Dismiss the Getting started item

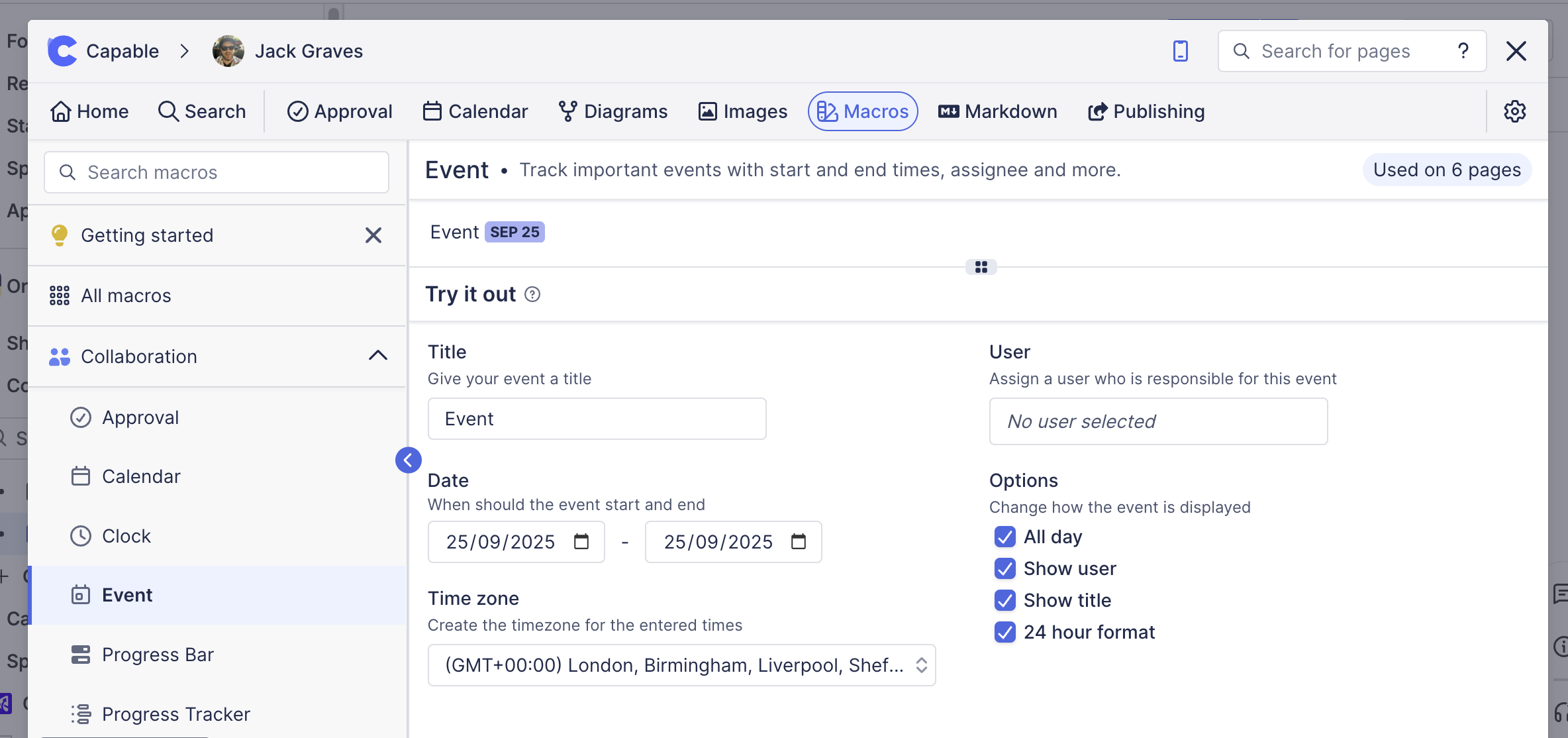(373, 235)
